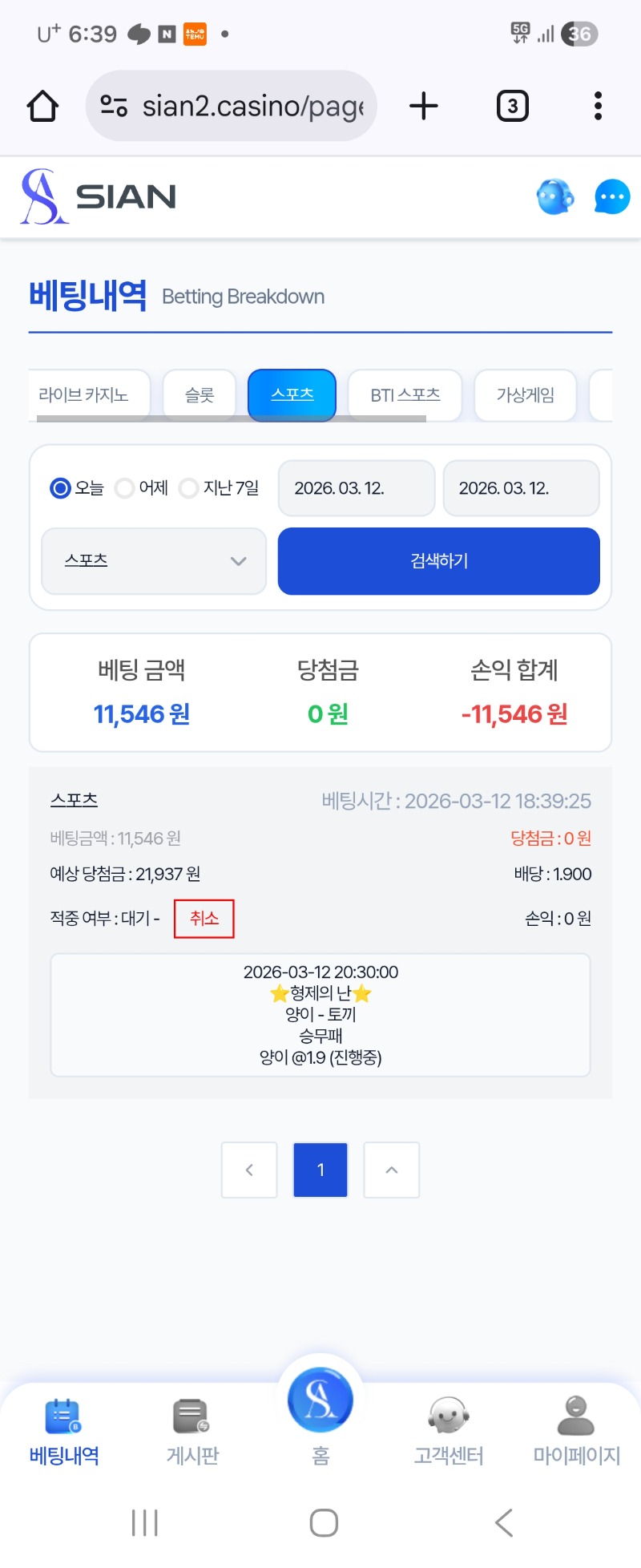This screenshot has height=1568, width=641.
Task: Switch to the BTI 스포츠 tab
Action: (405, 394)
